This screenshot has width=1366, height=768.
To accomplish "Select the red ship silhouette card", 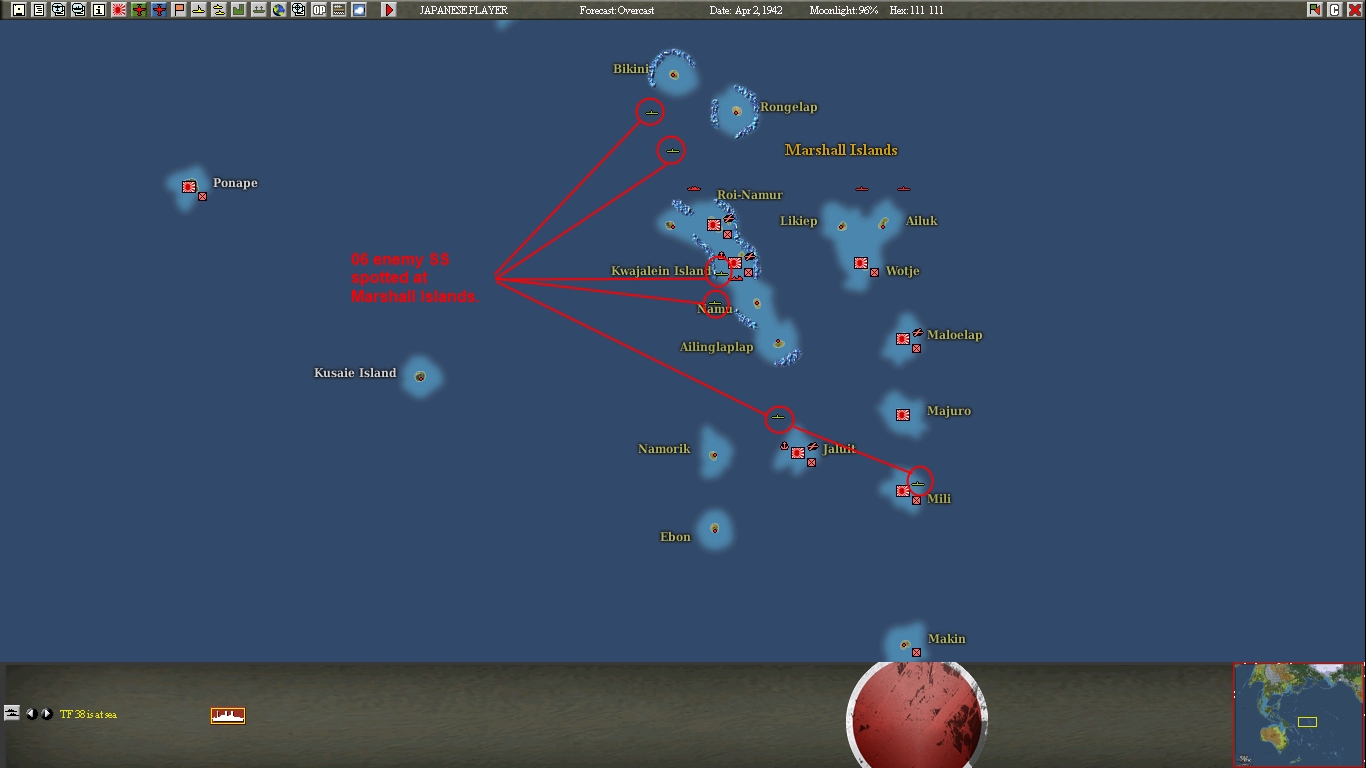I will pyautogui.click(x=228, y=715).
